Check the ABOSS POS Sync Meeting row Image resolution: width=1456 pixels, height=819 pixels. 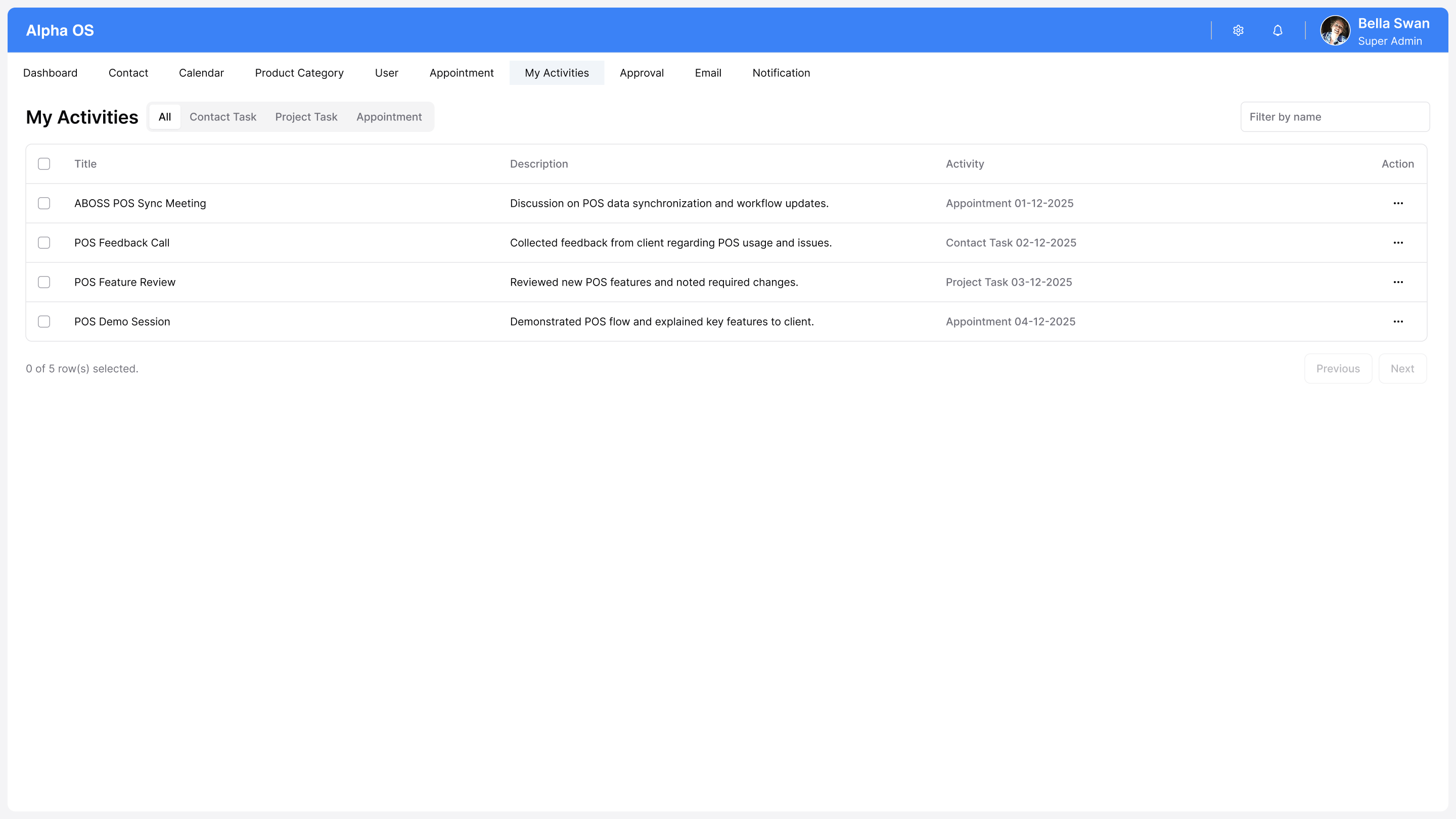click(44, 203)
